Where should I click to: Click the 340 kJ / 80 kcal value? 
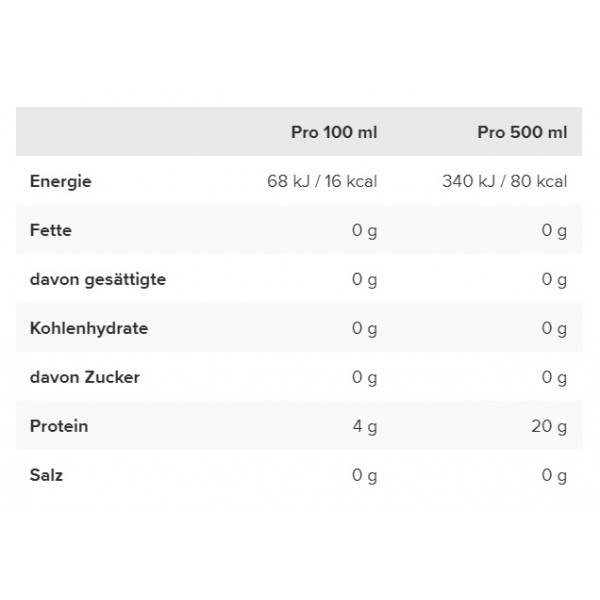click(504, 181)
